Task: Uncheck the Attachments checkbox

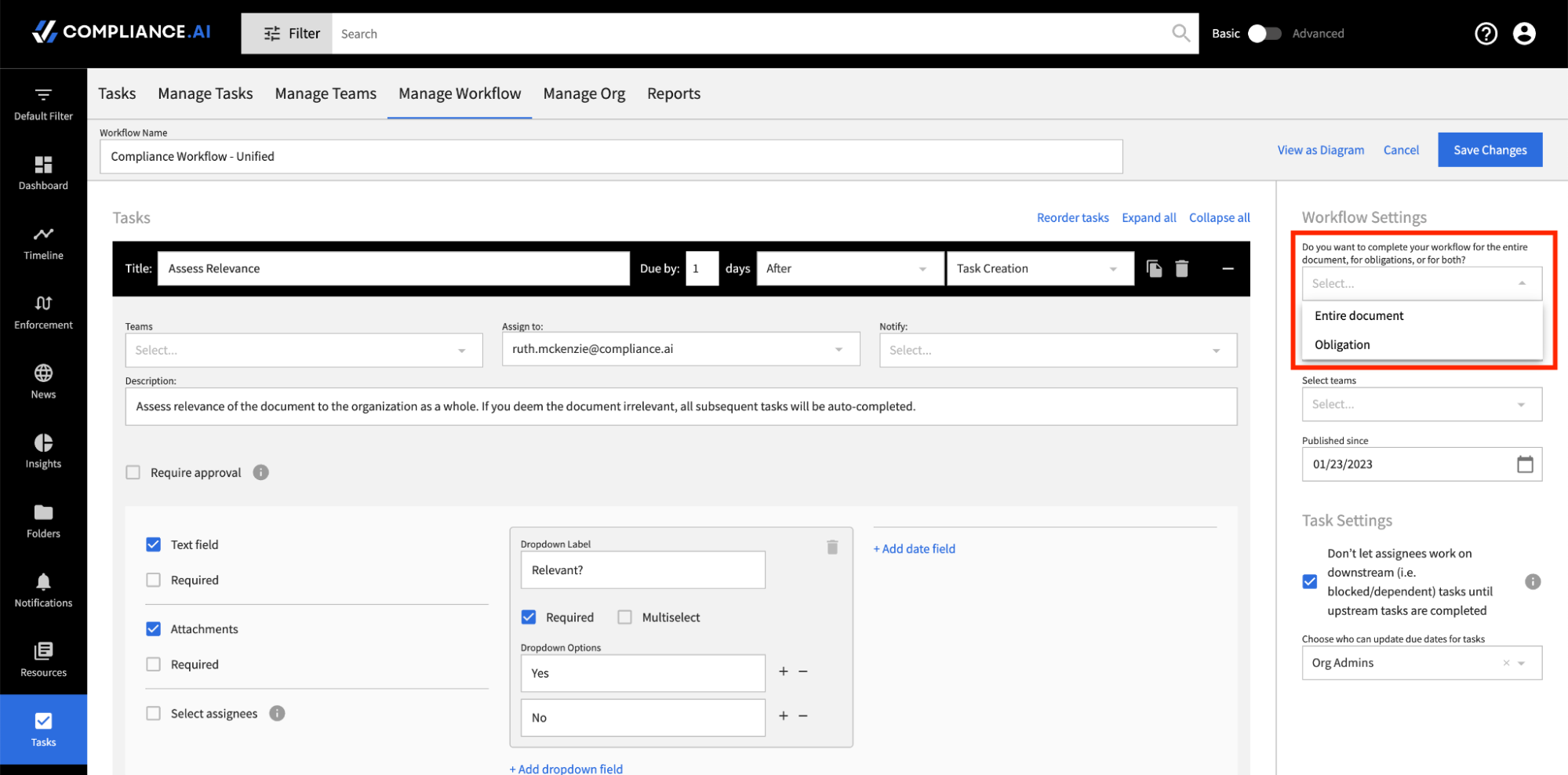Action: 154,629
